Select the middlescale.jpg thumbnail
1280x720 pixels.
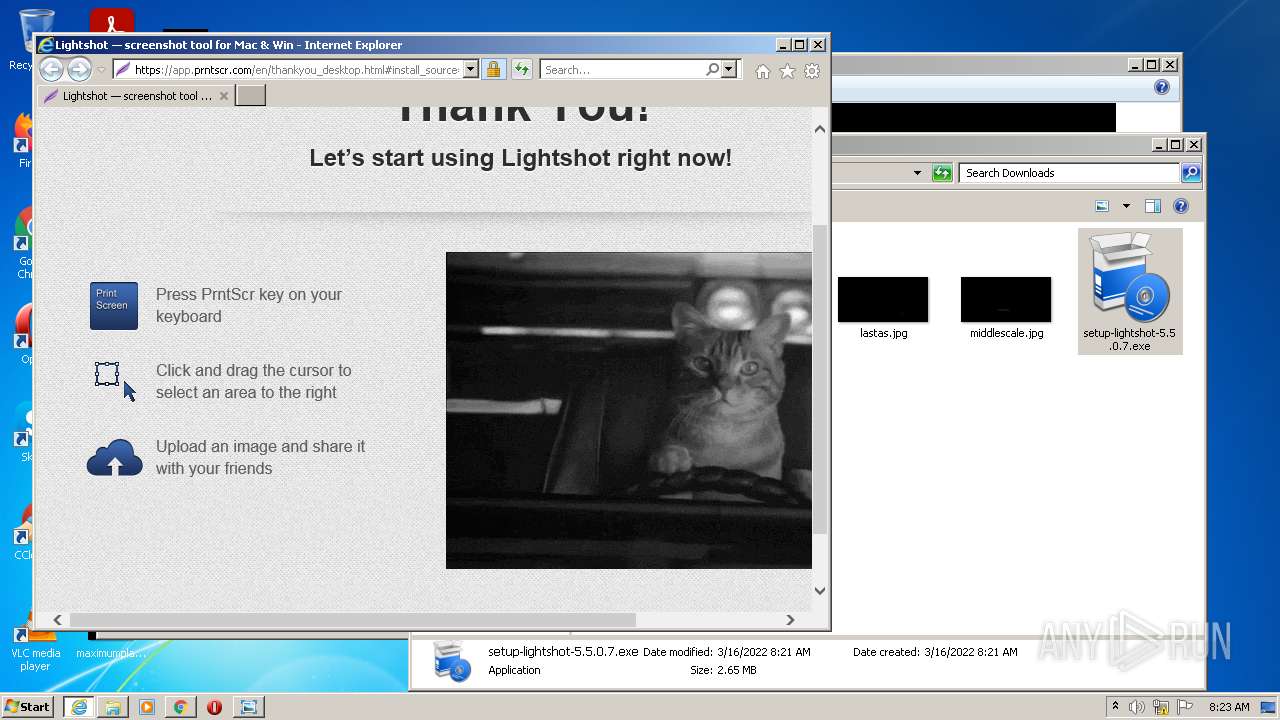pyautogui.click(x=1006, y=300)
